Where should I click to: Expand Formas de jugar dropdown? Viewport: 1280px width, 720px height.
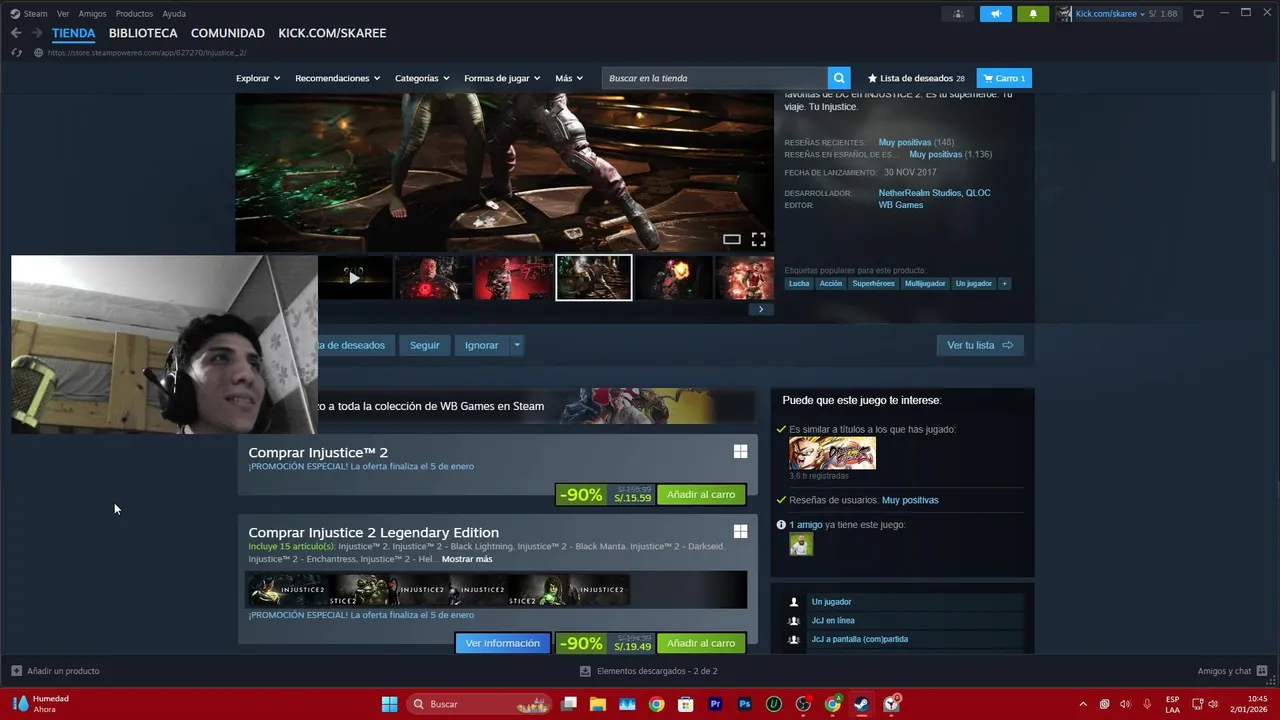pyautogui.click(x=502, y=78)
